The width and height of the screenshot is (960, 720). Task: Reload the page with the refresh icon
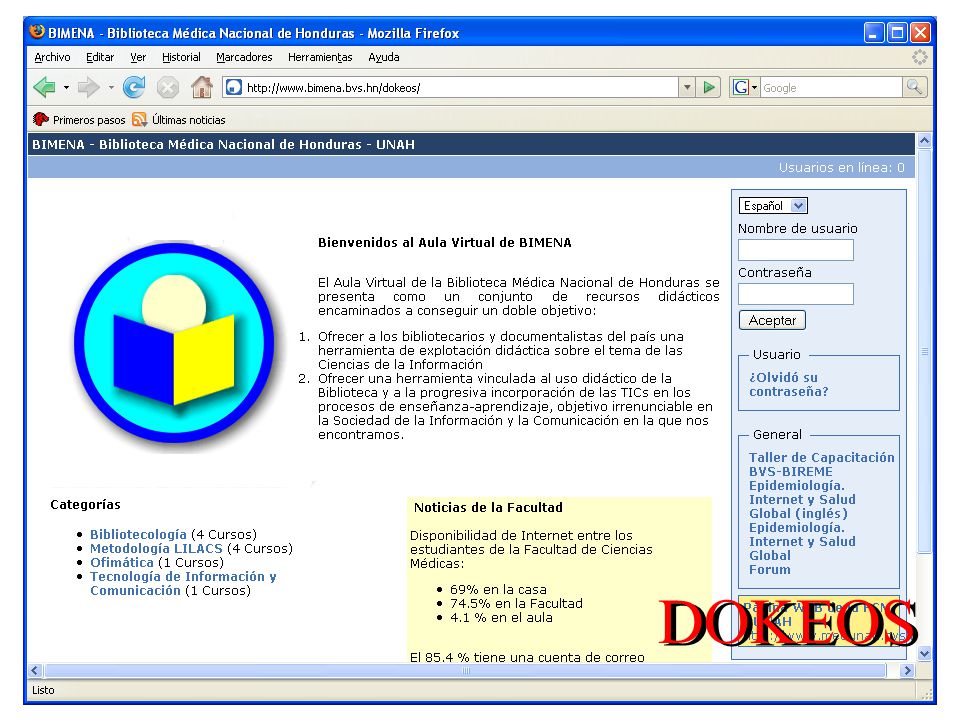(x=133, y=88)
